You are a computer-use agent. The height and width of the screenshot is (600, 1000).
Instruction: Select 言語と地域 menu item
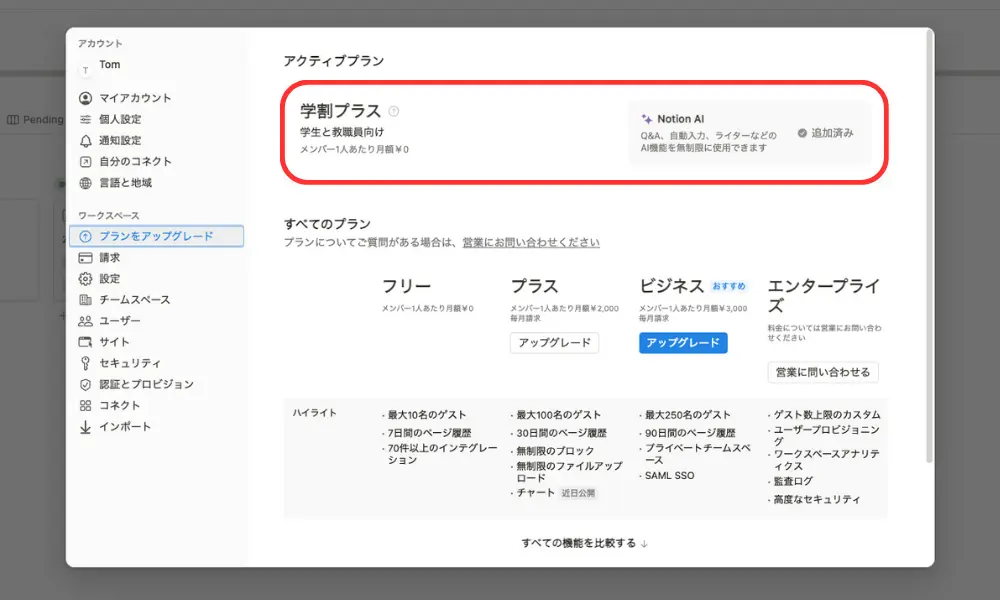click(156, 183)
